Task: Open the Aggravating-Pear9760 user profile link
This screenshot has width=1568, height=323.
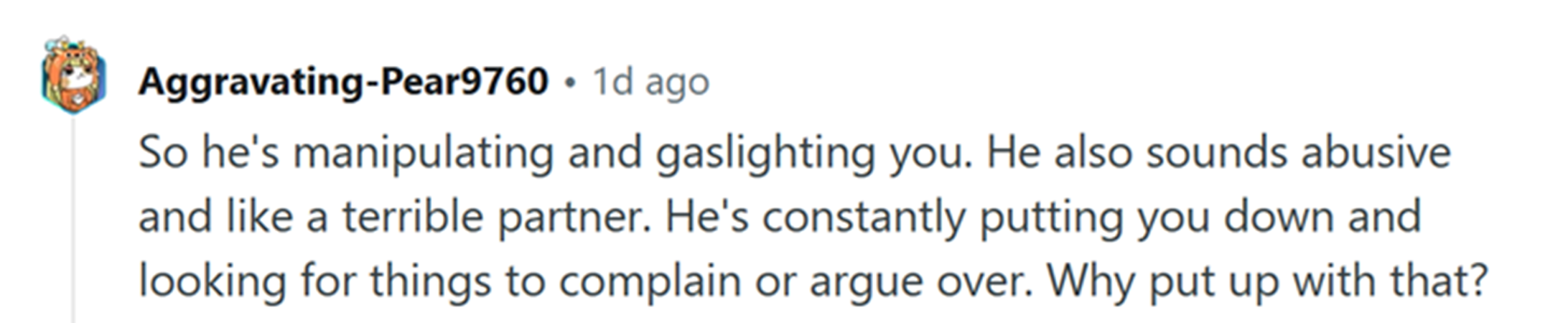Action: point(343,81)
